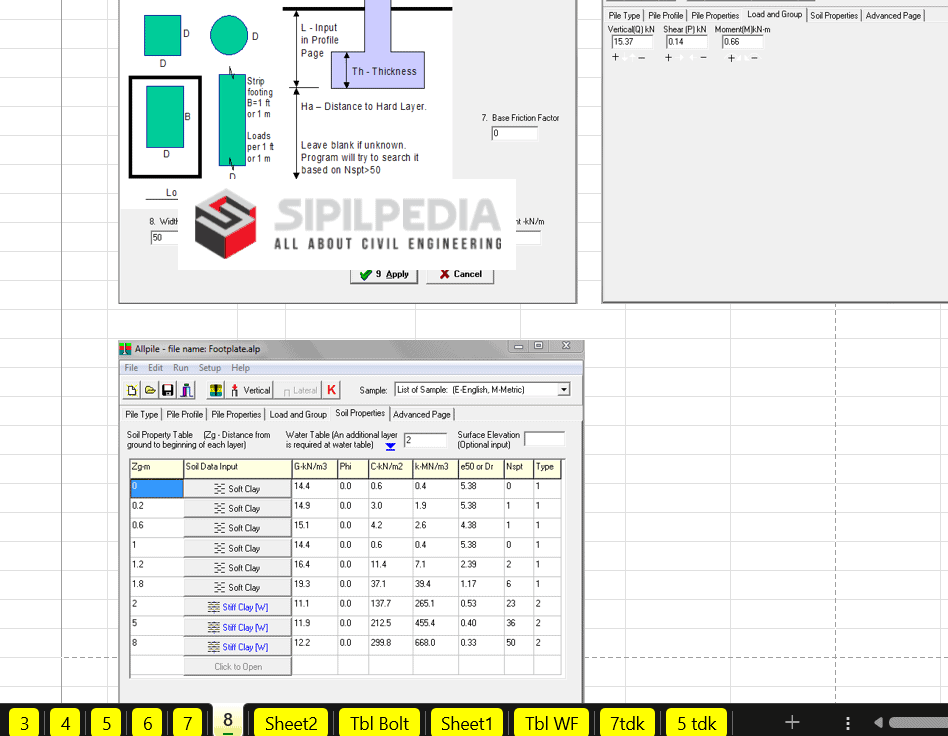Screen dimensions: 948x736
Task: Expand the List of Sample dropdown
Action: (x=564, y=390)
